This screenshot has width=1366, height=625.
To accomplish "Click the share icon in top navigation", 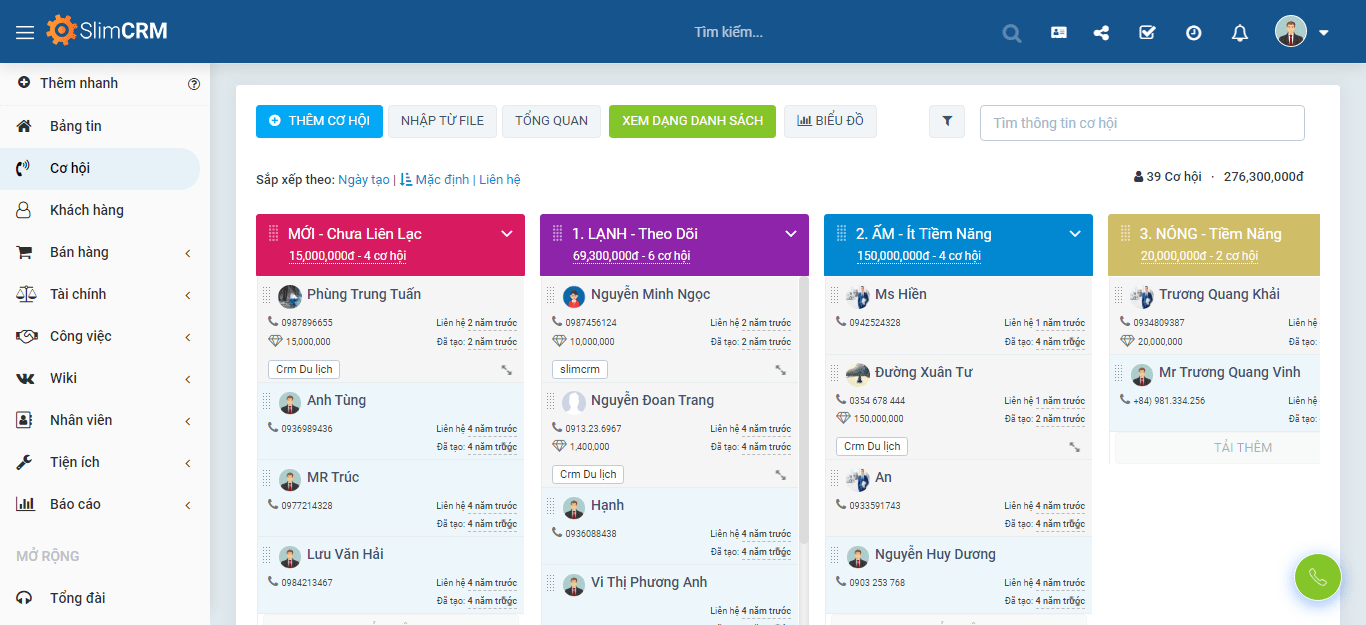I will tap(1101, 32).
